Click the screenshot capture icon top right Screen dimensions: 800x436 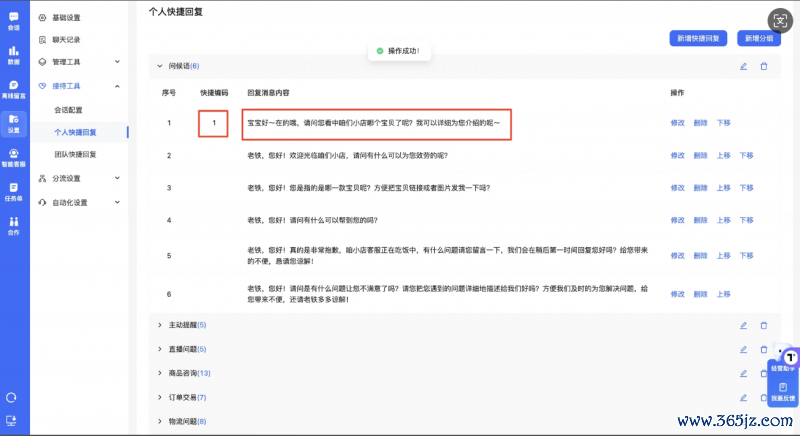[780, 21]
